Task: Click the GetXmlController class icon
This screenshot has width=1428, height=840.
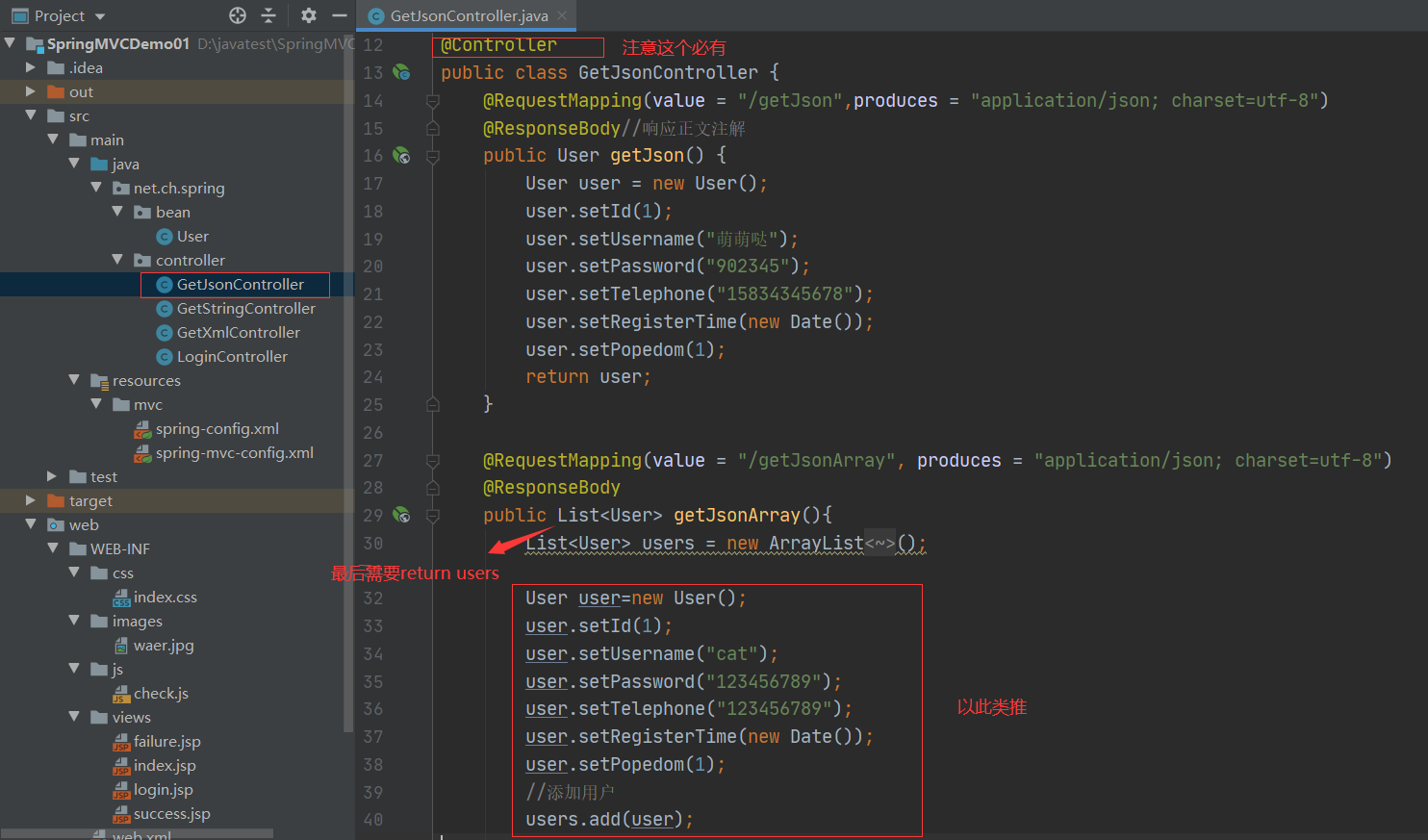Action: (x=165, y=333)
